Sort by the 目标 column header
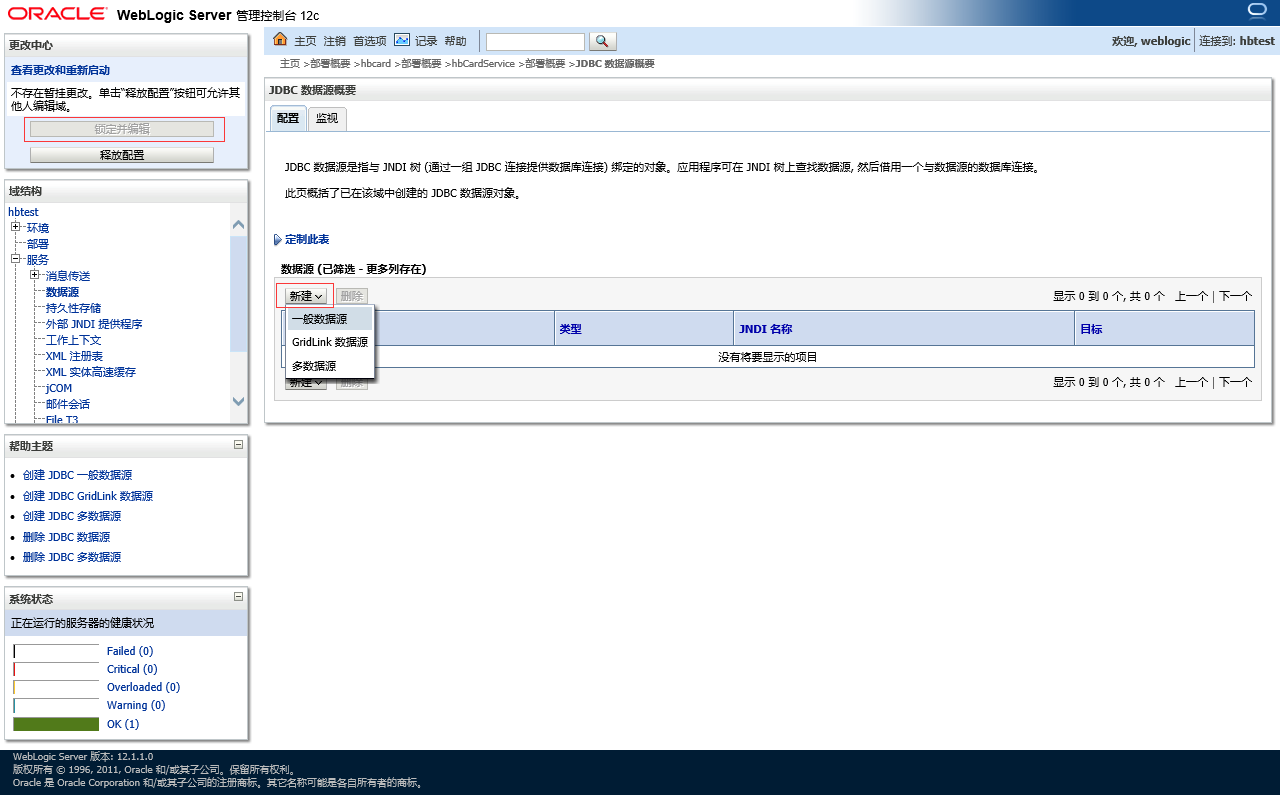Image resolution: width=1280 pixels, height=801 pixels. (x=1091, y=329)
